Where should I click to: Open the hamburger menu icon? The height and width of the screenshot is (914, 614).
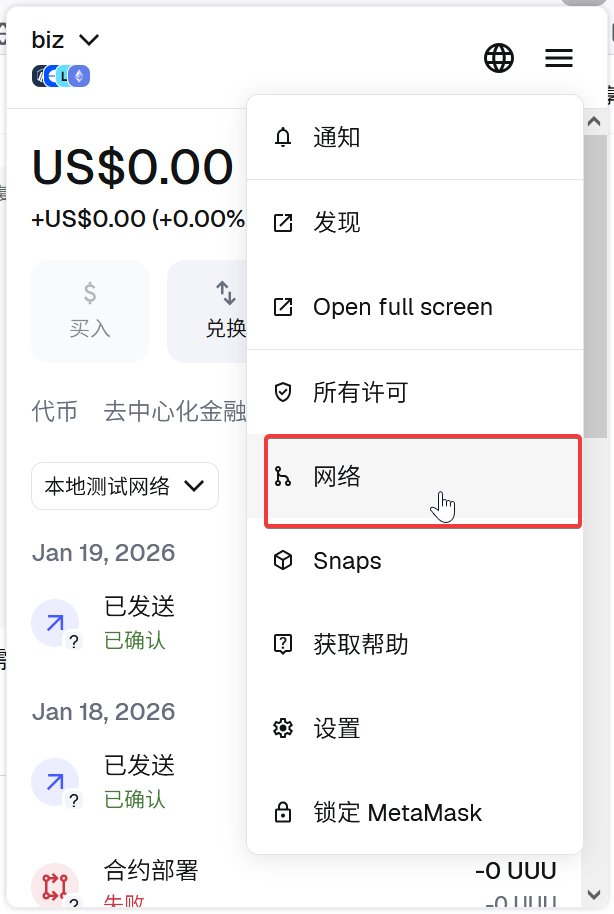558,58
